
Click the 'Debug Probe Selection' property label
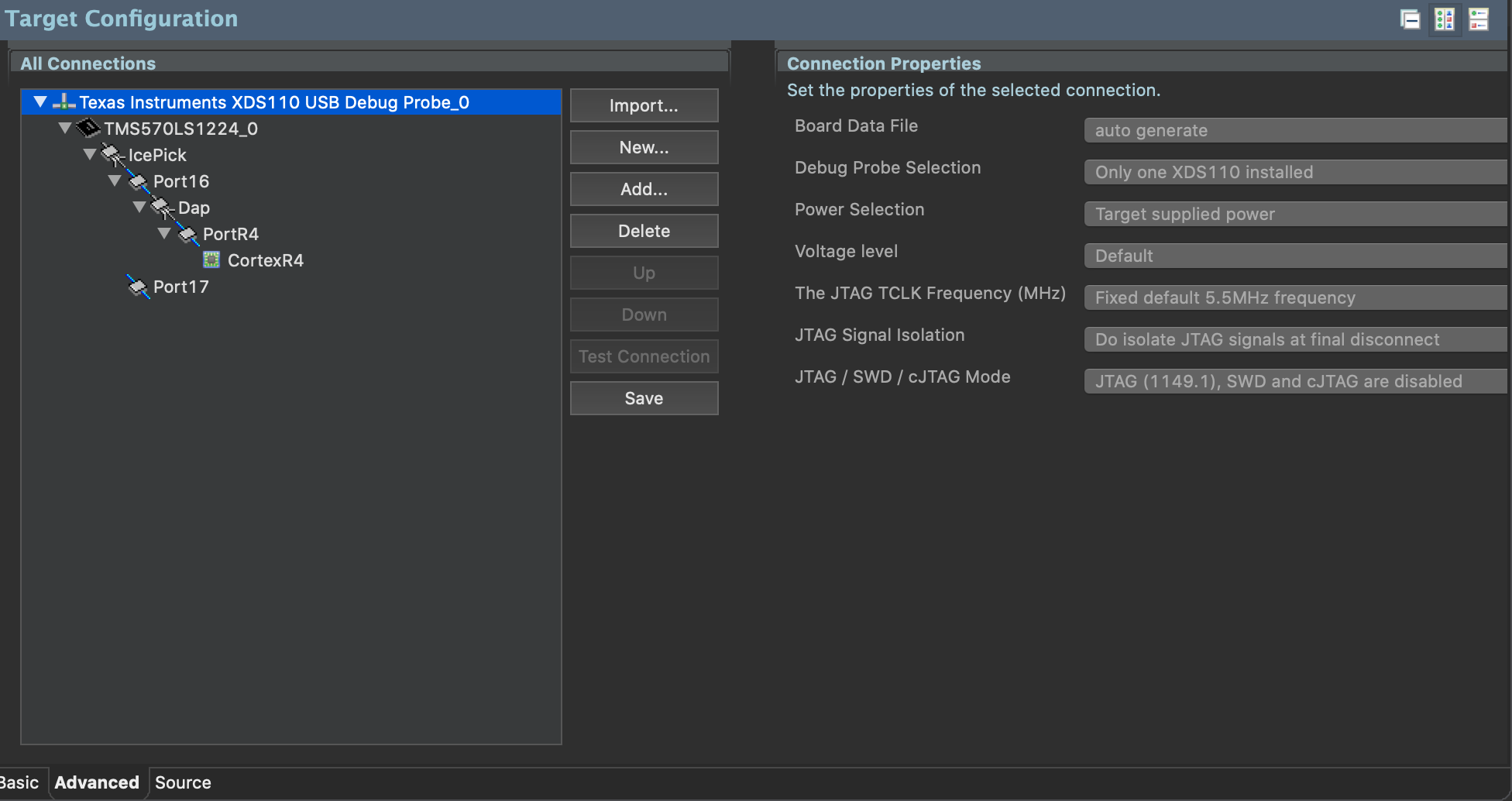(888, 167)
